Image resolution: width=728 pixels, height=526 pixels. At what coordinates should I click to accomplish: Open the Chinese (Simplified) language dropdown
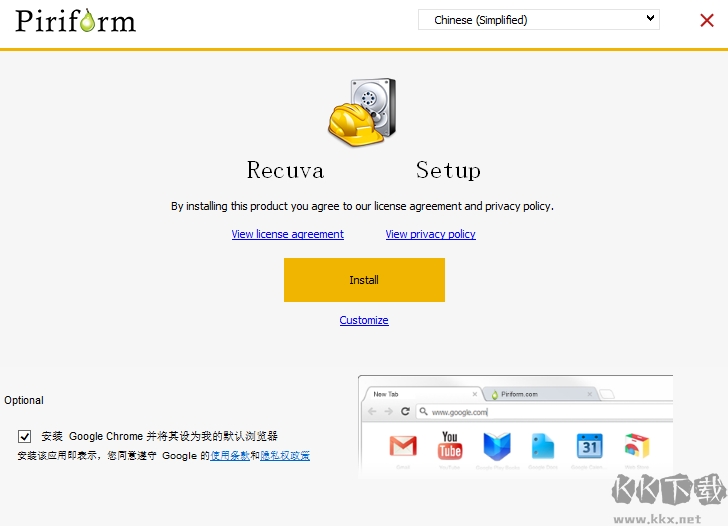click(x=539, y=20)
